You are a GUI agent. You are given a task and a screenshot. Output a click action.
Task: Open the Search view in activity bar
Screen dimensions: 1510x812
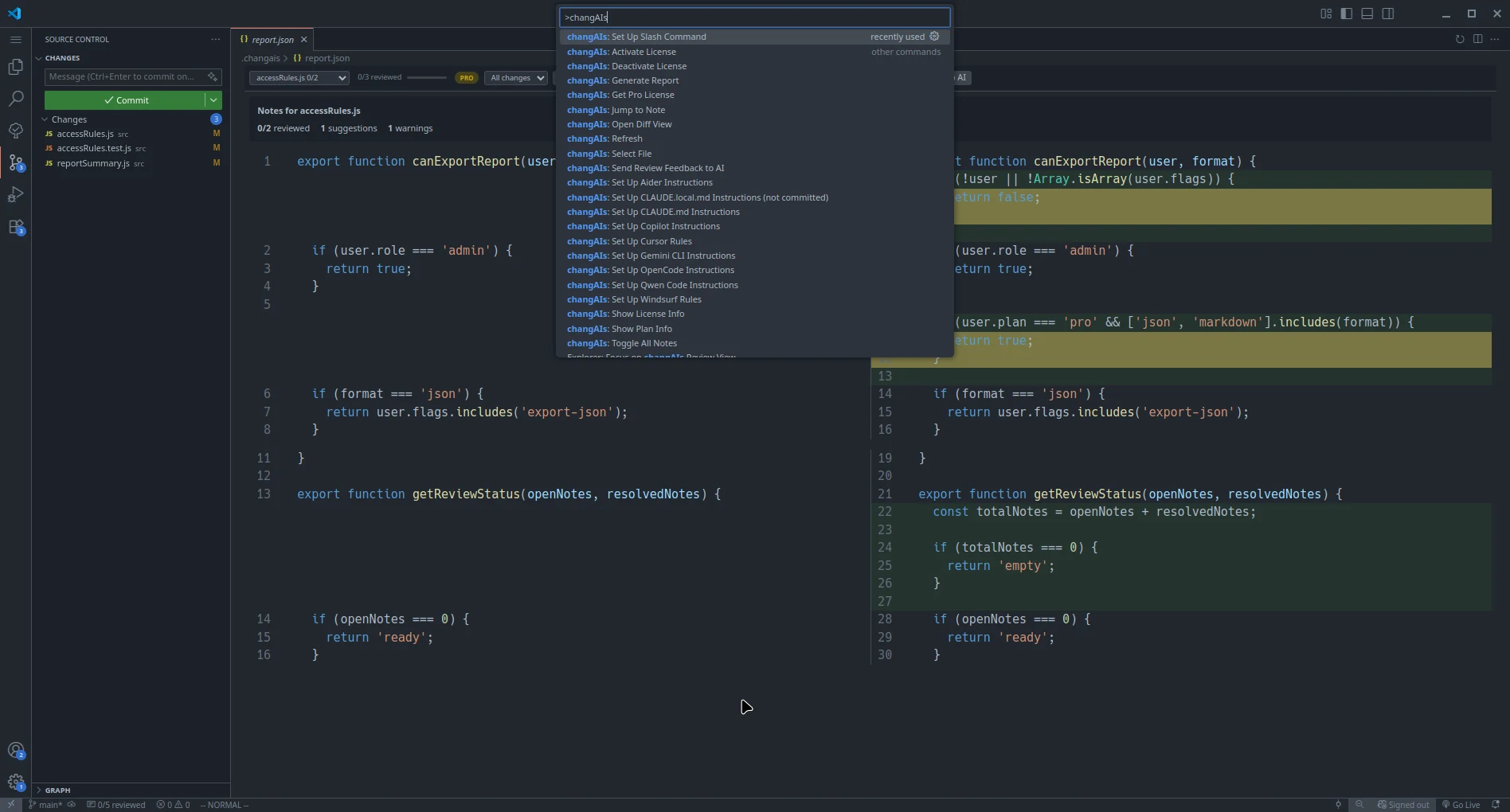click(x=15, y=99)
